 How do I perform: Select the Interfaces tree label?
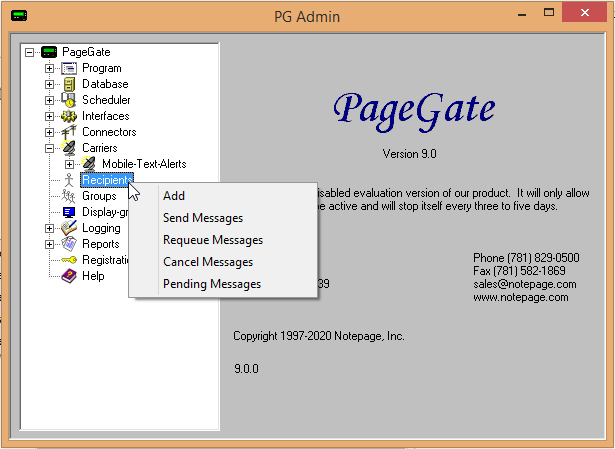point(106,116)
